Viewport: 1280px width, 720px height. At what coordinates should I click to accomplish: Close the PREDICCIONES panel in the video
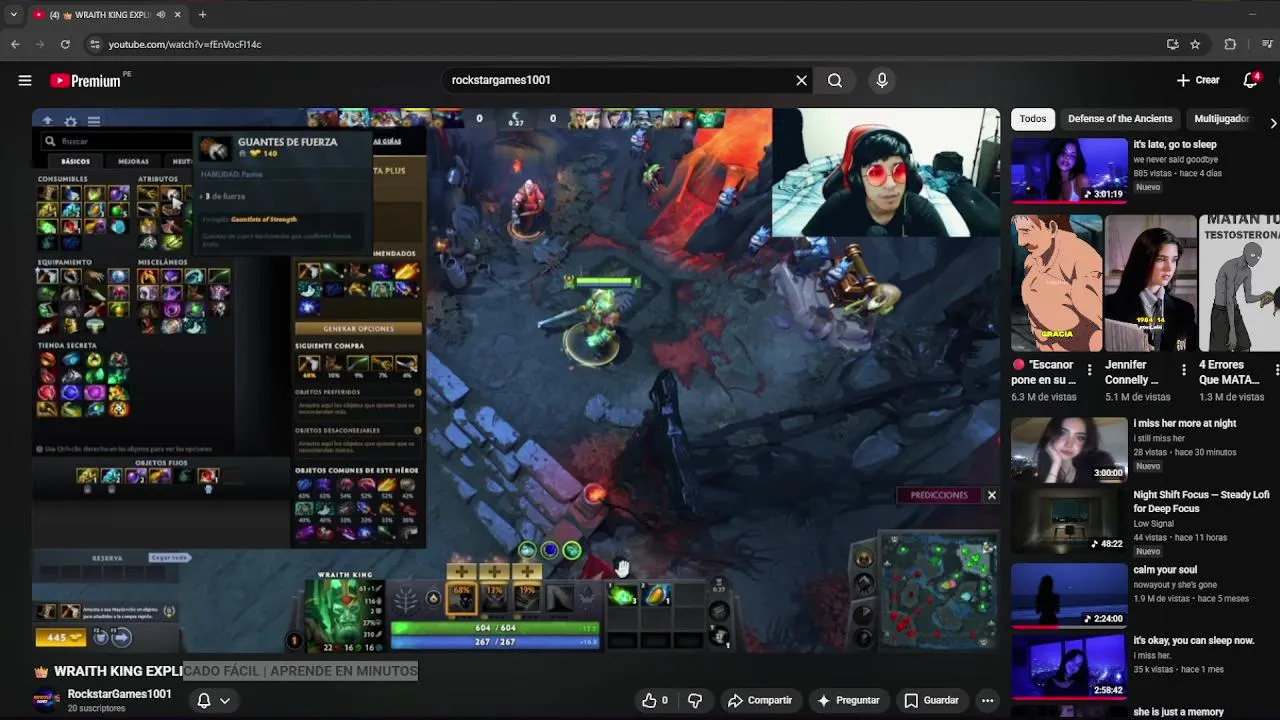point(991,495)
